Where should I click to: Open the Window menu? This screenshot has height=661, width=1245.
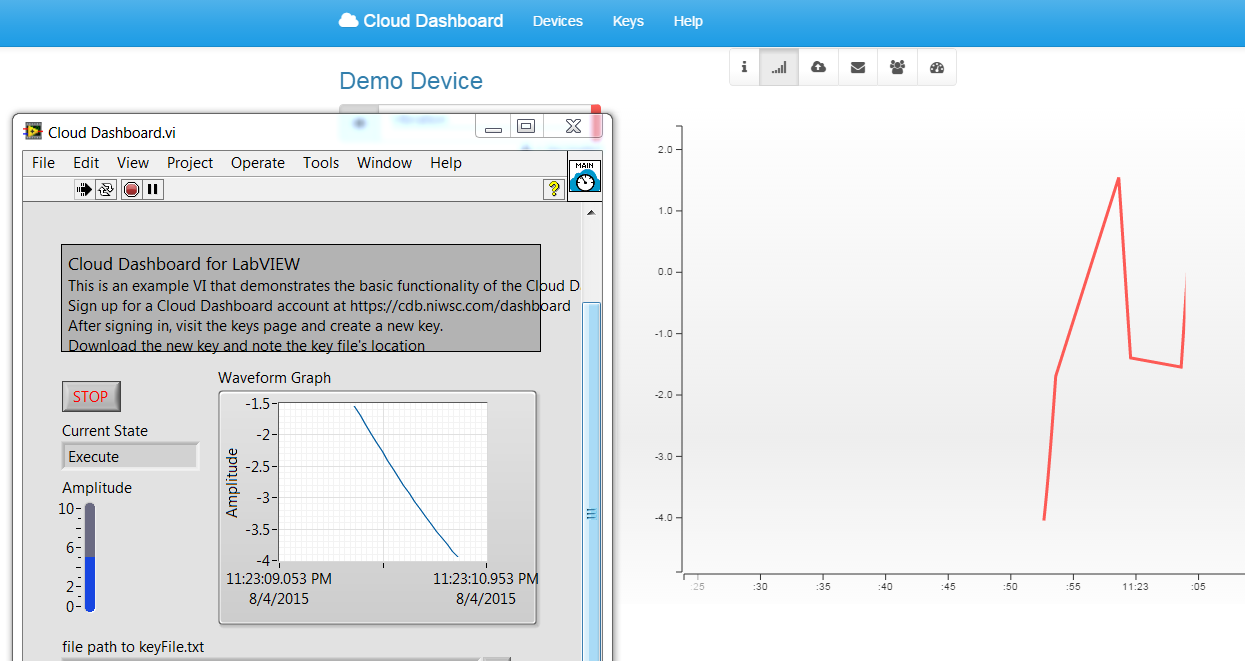point(384,163)
